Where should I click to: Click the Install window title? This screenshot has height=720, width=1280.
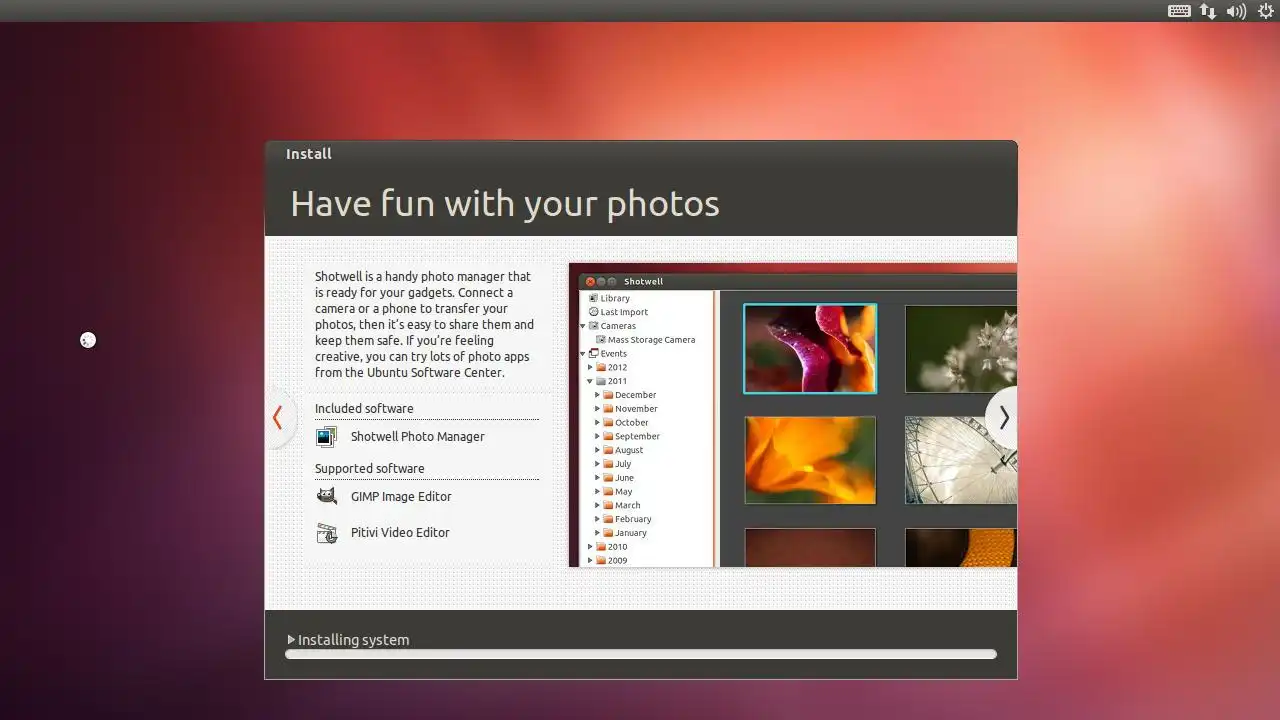[x=309, y=154]
